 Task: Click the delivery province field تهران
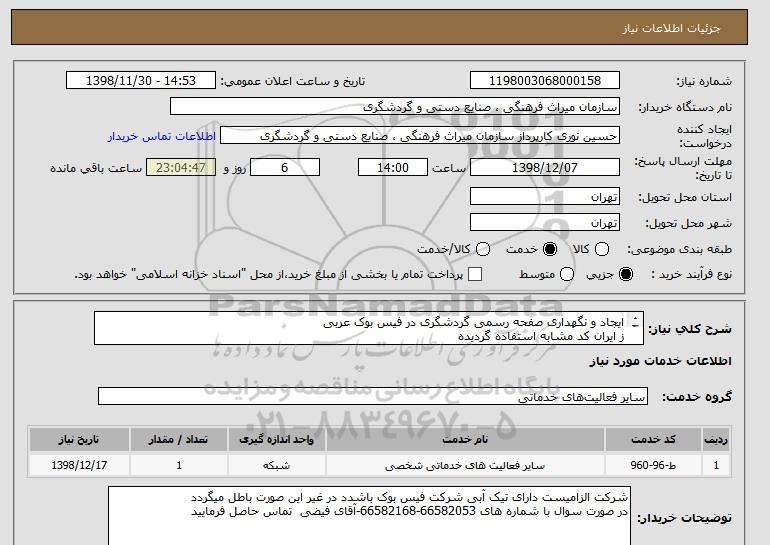[x=545, y=196]
